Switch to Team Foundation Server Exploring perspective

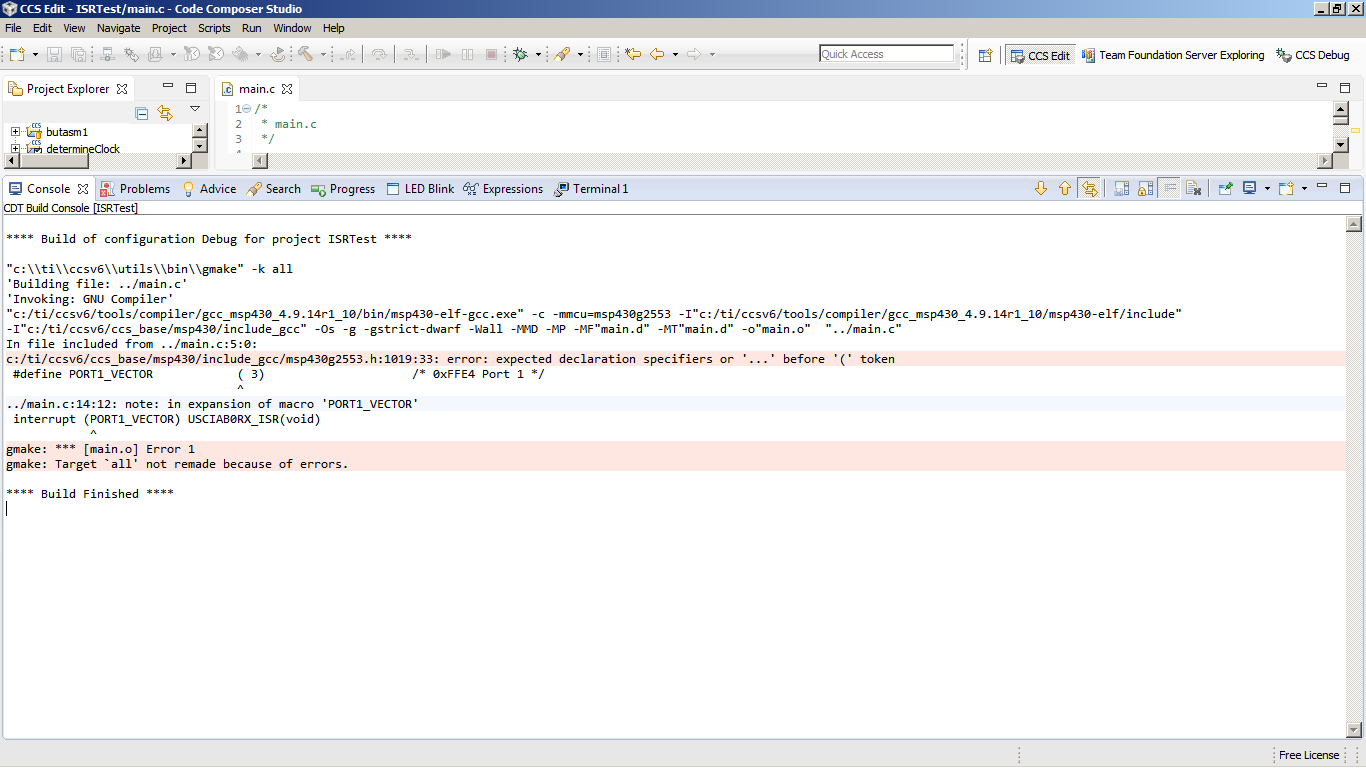click(x=1172, y=55)
